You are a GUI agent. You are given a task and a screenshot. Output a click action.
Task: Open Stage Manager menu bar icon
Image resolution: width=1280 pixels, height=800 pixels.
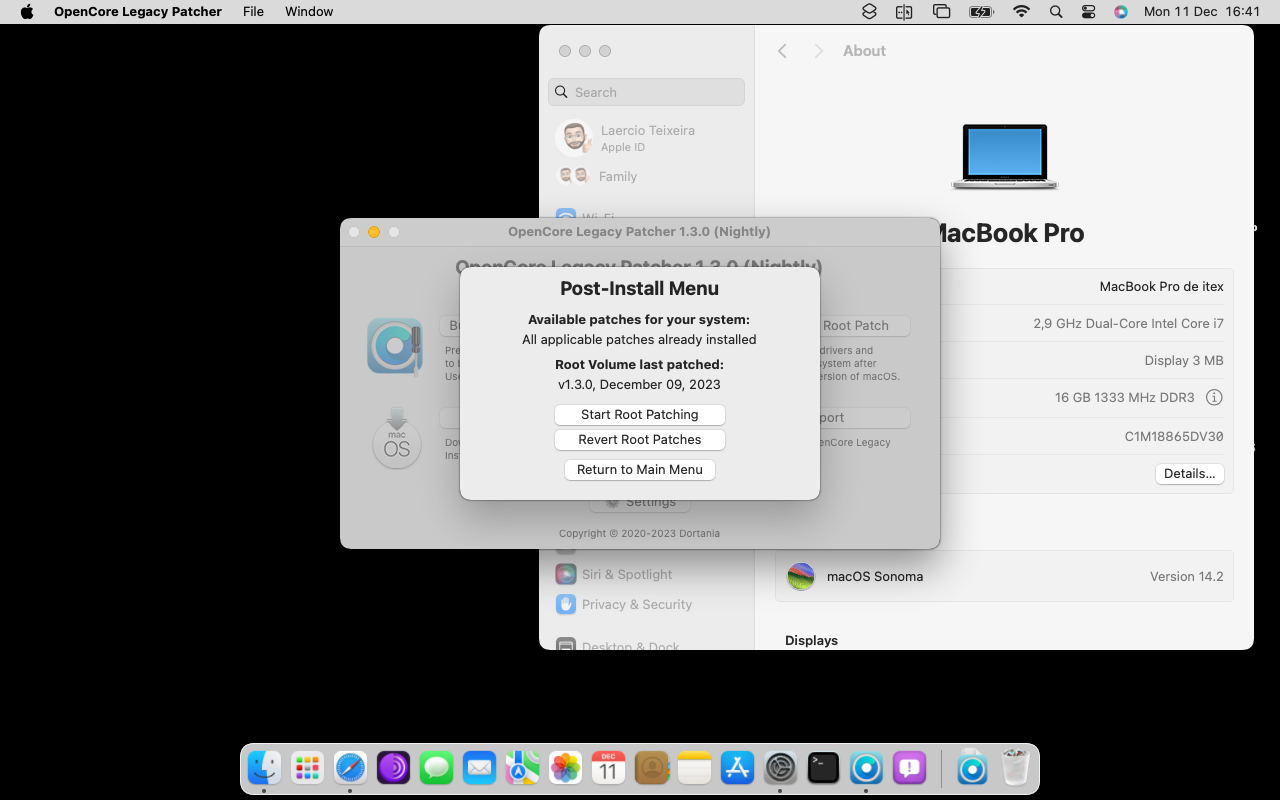click(941, 12)
